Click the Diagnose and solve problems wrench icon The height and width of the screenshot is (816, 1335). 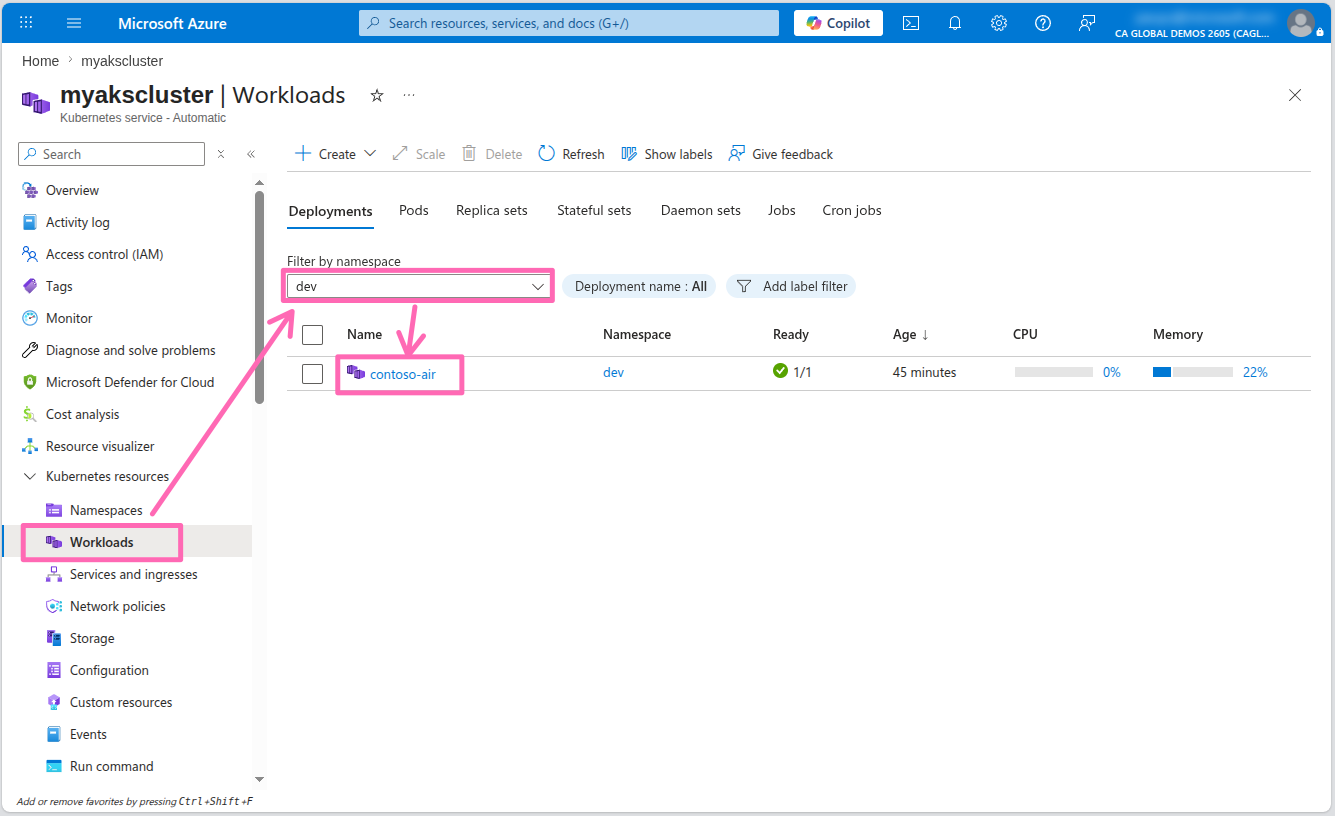click(x=30, y=350)
